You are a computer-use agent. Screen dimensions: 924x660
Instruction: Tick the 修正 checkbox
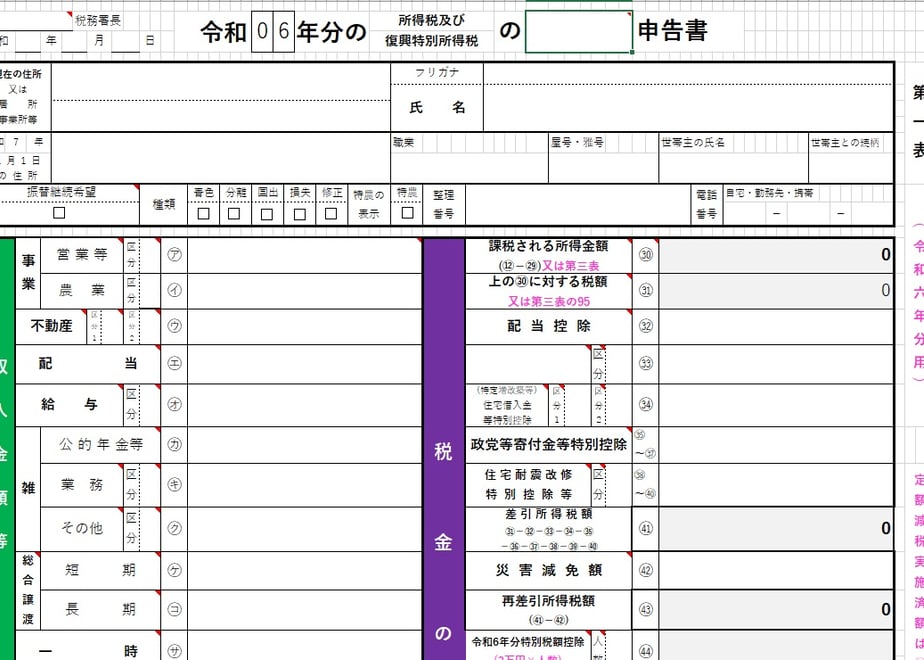(331, 213)
